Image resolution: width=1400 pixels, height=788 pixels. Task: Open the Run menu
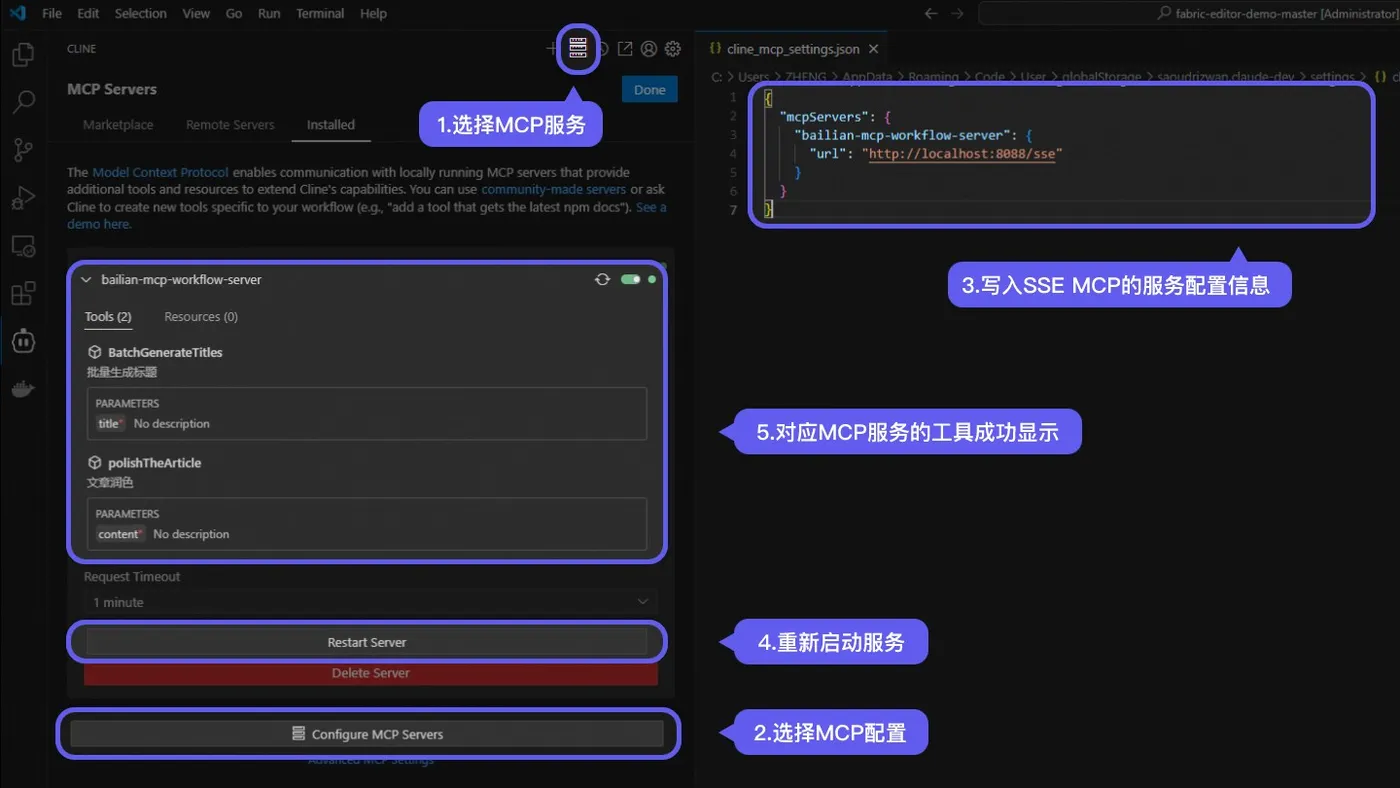pyautogui.click(x=269, y=13)
